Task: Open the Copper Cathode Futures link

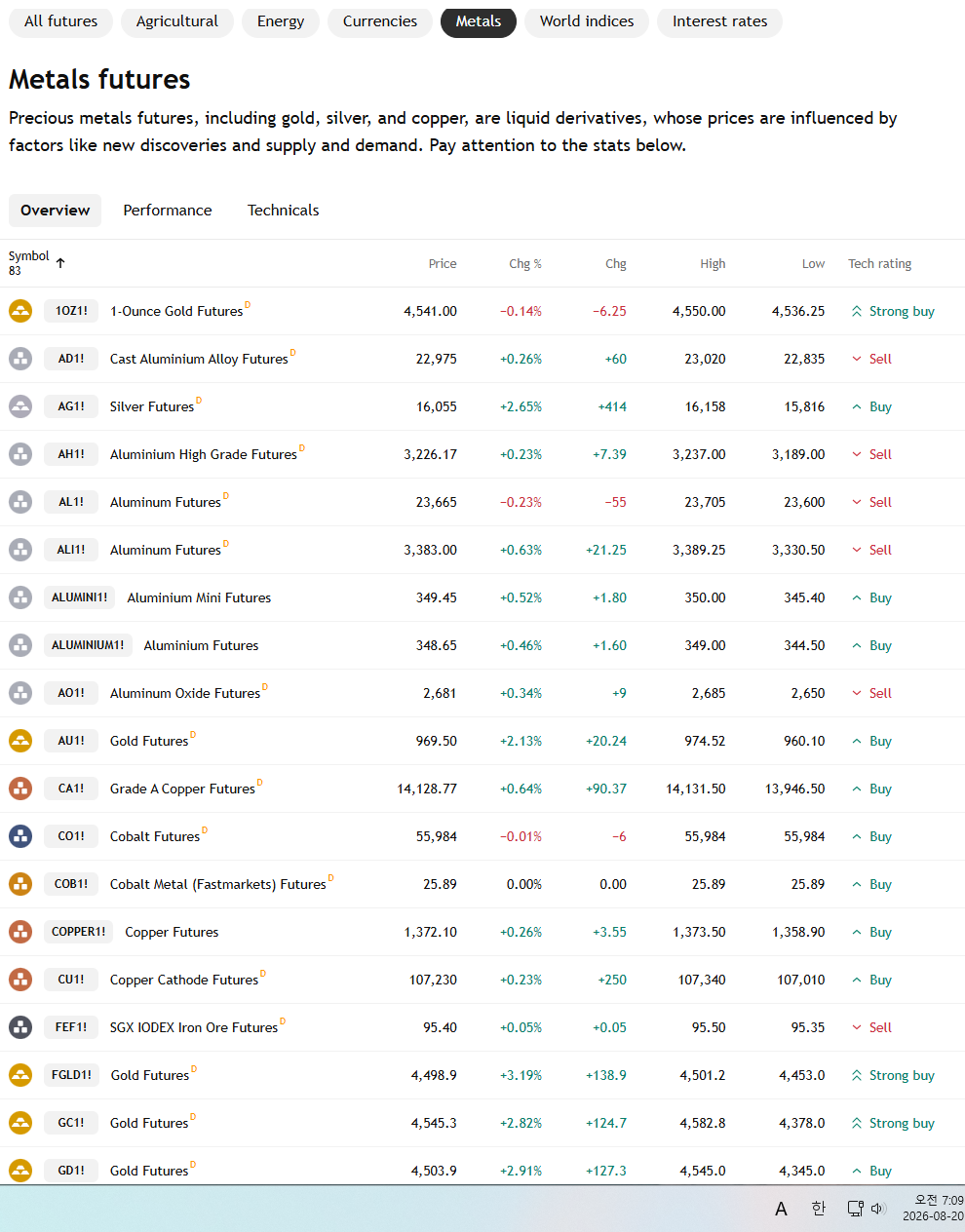Action: tap(184, 981)
